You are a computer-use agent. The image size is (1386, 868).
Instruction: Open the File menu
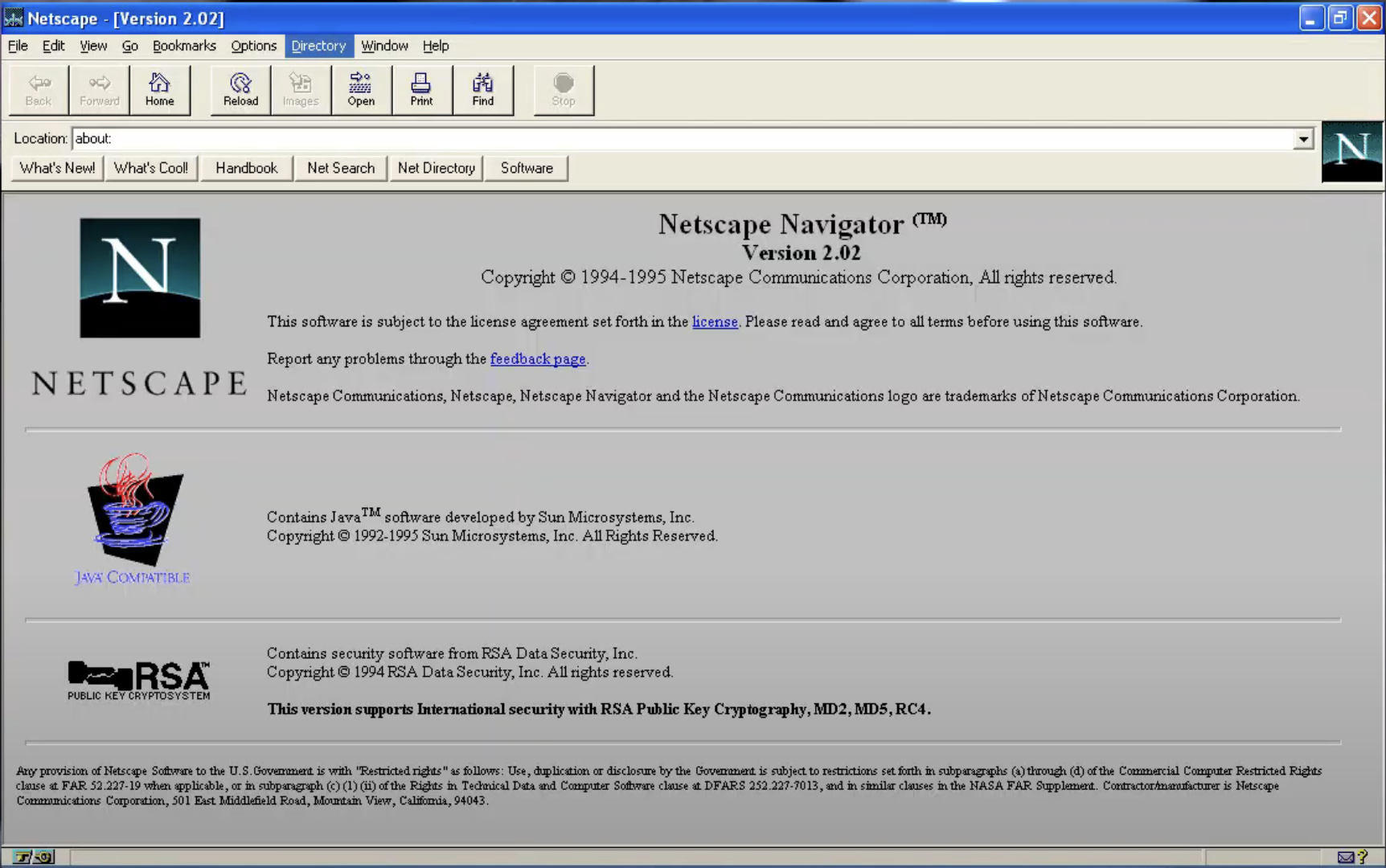point(18,46)
